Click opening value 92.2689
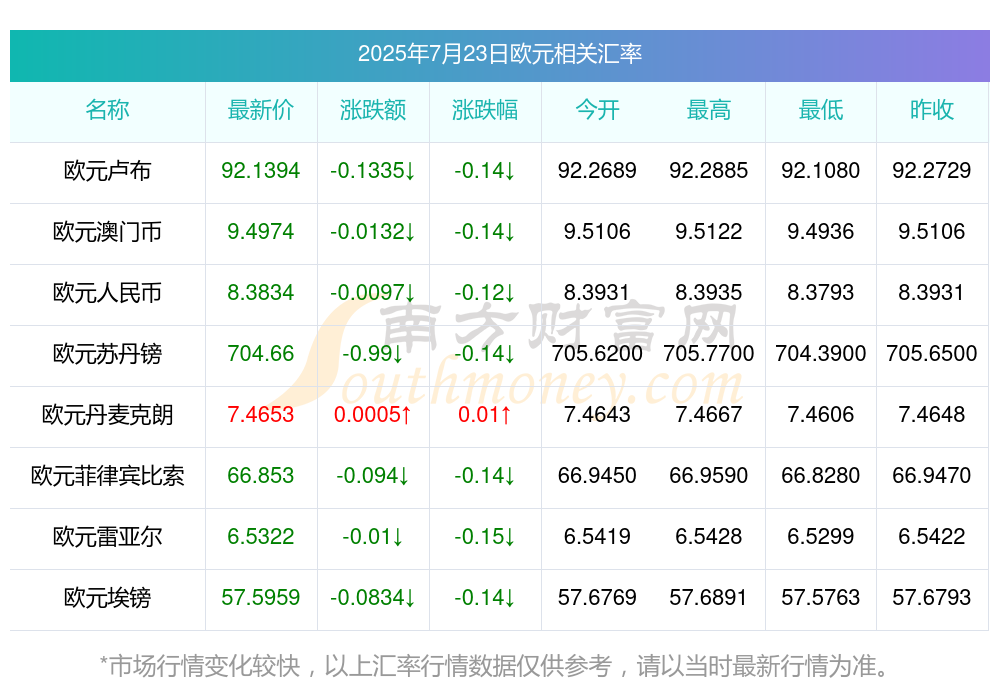The width and height of the screenshot is (1000, 698). [x=597, y=171]
